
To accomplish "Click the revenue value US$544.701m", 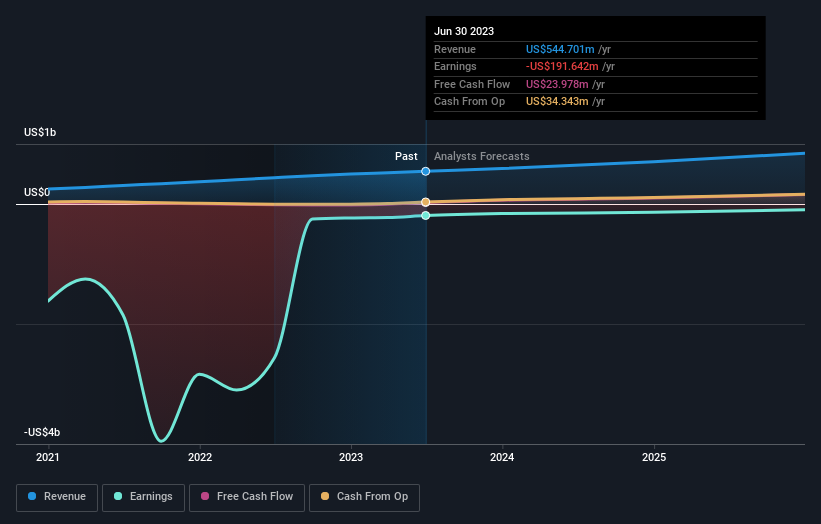I will pos(560,49).
